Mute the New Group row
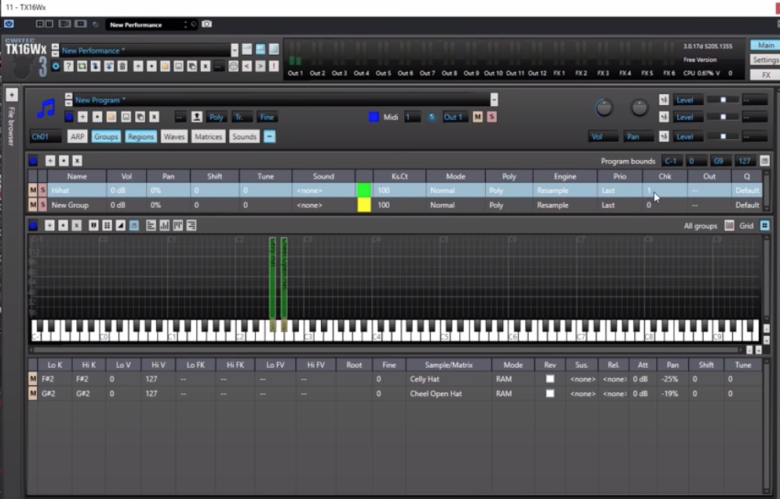 click(33, 205)
